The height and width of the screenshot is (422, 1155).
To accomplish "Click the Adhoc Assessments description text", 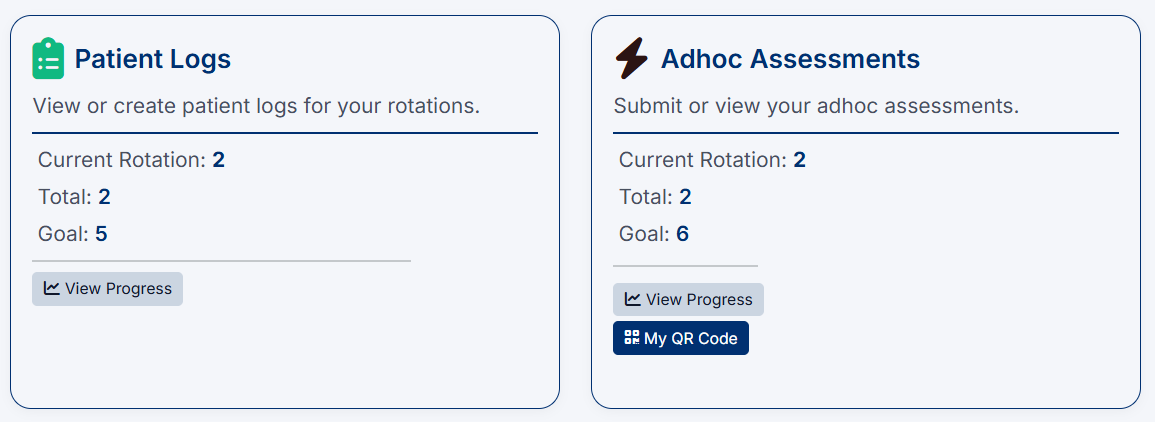I will 816,105.
